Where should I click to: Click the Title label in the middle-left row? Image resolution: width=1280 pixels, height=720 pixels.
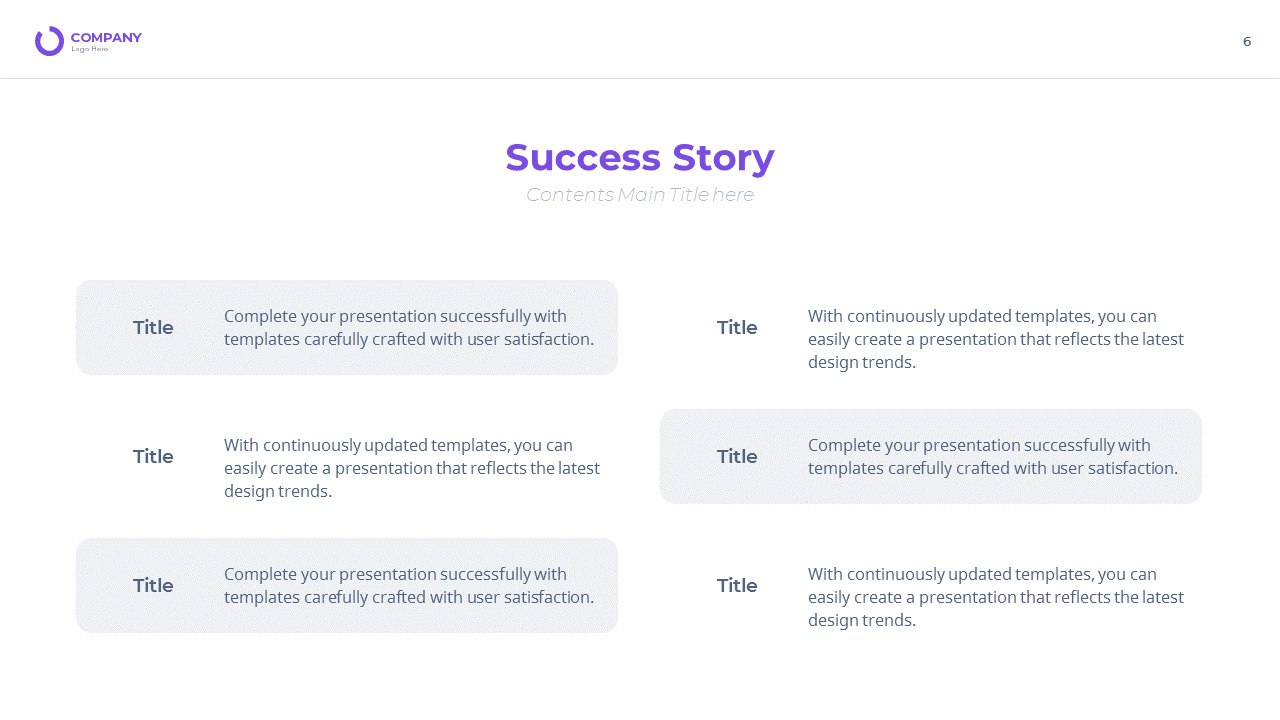[x=153, y=456]
